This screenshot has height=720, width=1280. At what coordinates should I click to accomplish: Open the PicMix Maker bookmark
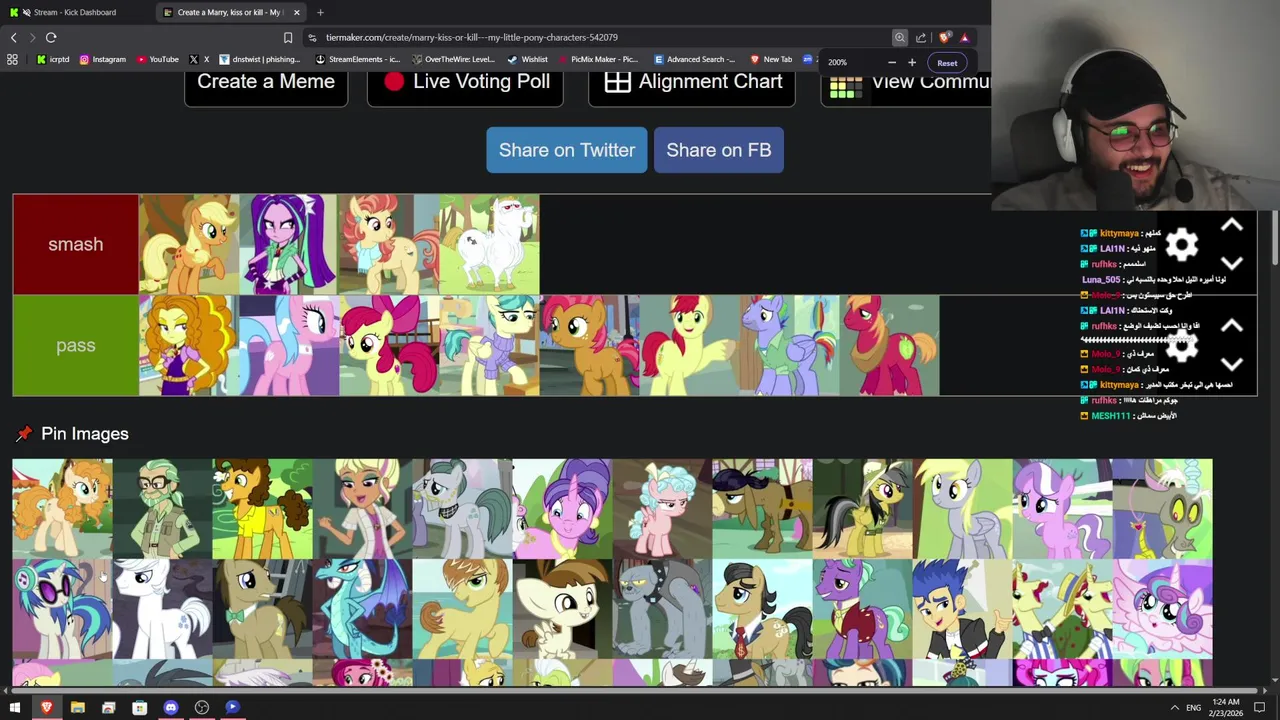(597, 59)
